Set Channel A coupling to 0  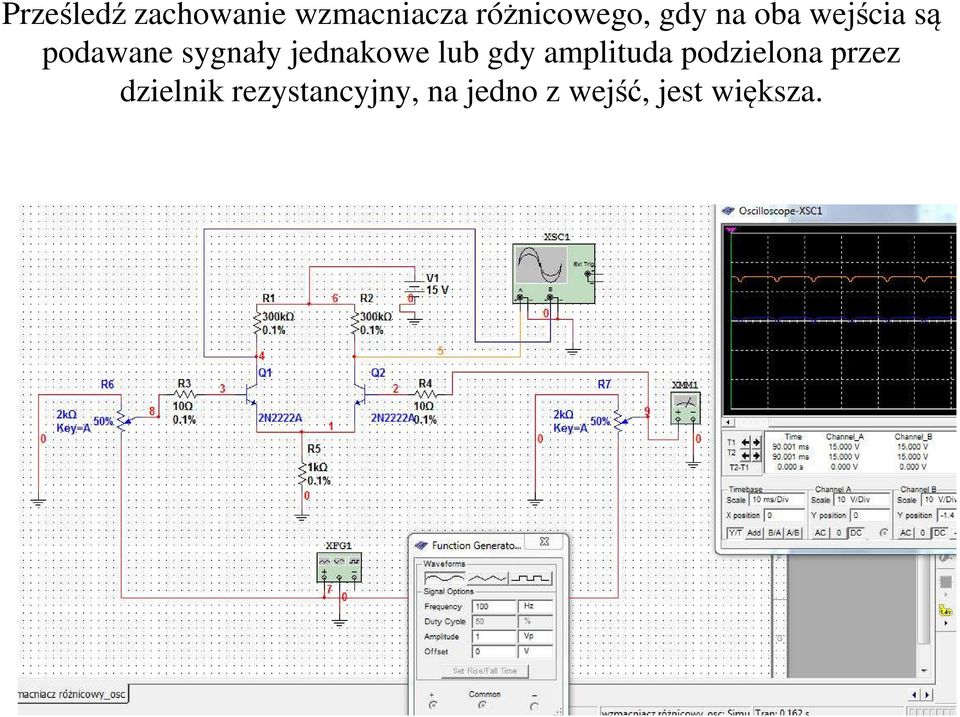839,533
